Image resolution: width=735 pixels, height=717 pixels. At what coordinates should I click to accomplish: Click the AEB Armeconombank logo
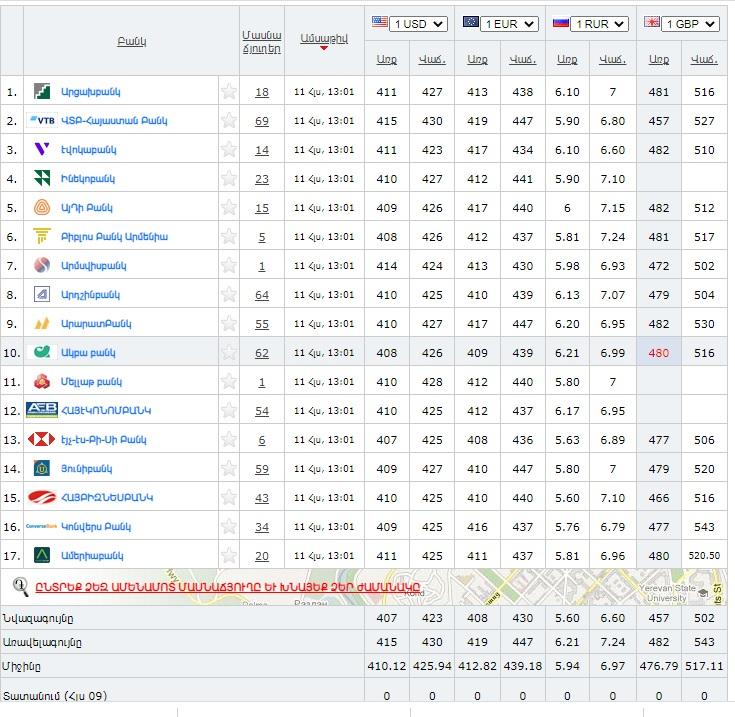42,411
